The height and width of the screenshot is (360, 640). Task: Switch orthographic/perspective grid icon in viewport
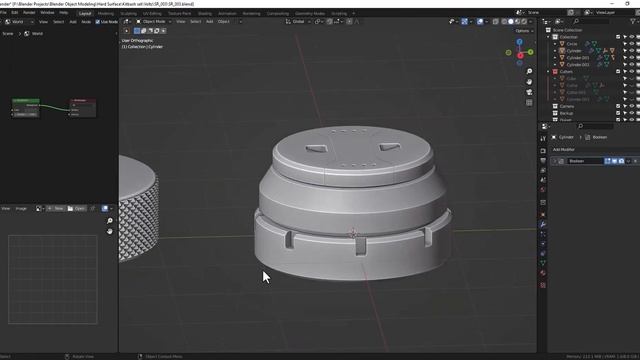(x=529, y=103)
